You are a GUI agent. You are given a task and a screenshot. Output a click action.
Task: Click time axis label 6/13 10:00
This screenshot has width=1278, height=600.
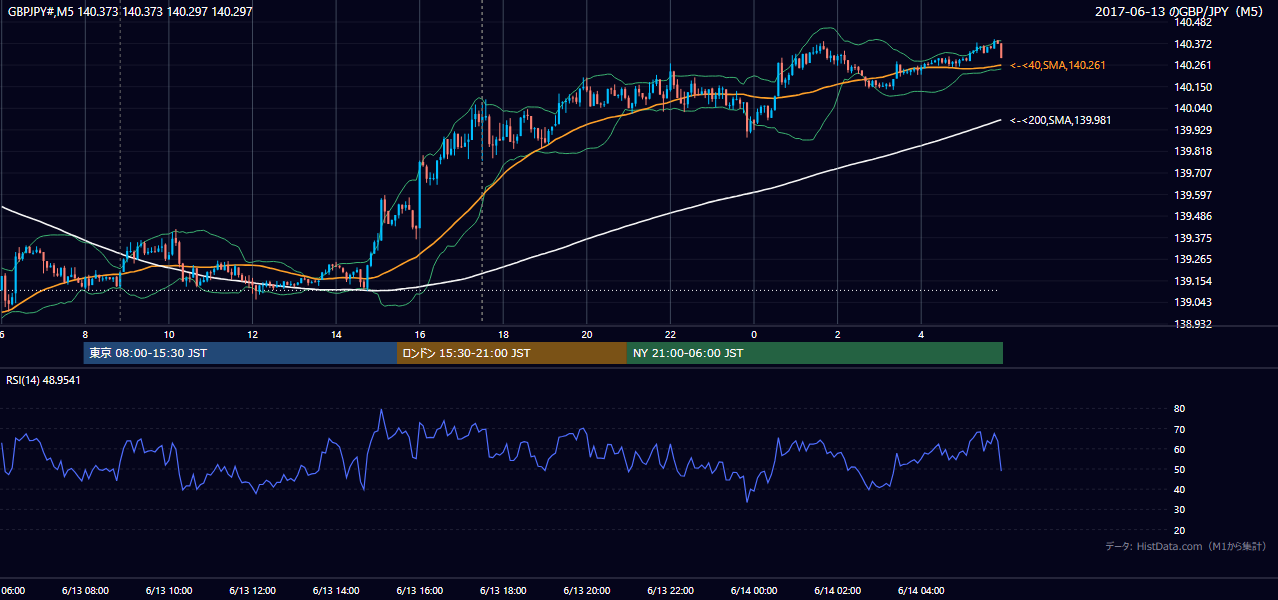[x=169, y=590]
